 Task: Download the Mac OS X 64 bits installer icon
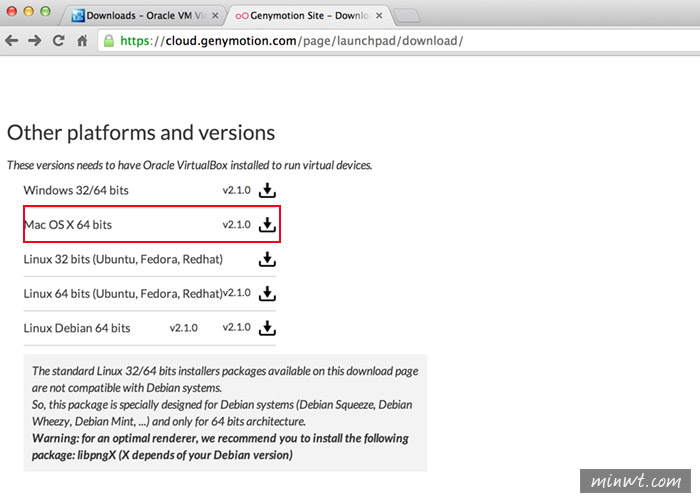click(x=267, y=225)
